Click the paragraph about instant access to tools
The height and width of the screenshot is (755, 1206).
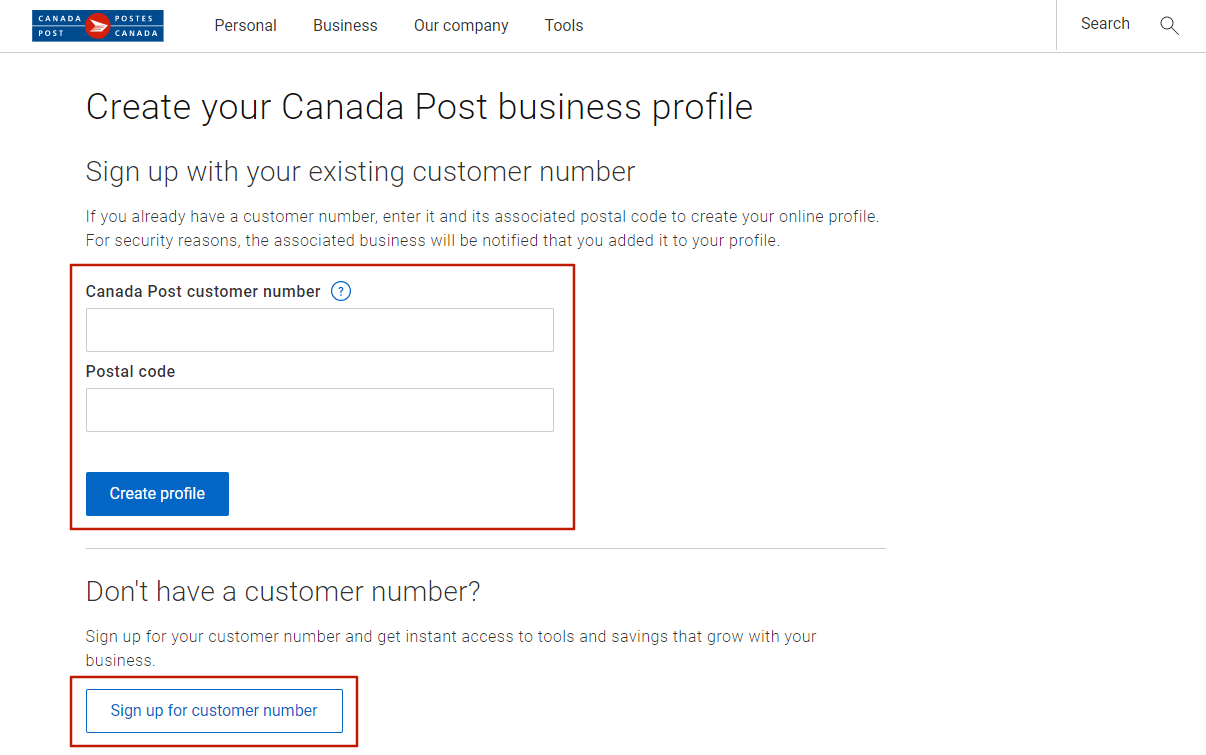[x=451, y=649]
